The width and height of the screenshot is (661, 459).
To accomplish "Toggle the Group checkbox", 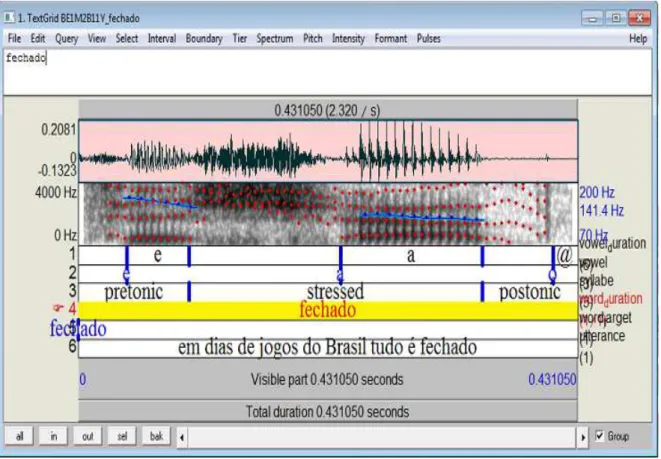I will coord(599,436).
